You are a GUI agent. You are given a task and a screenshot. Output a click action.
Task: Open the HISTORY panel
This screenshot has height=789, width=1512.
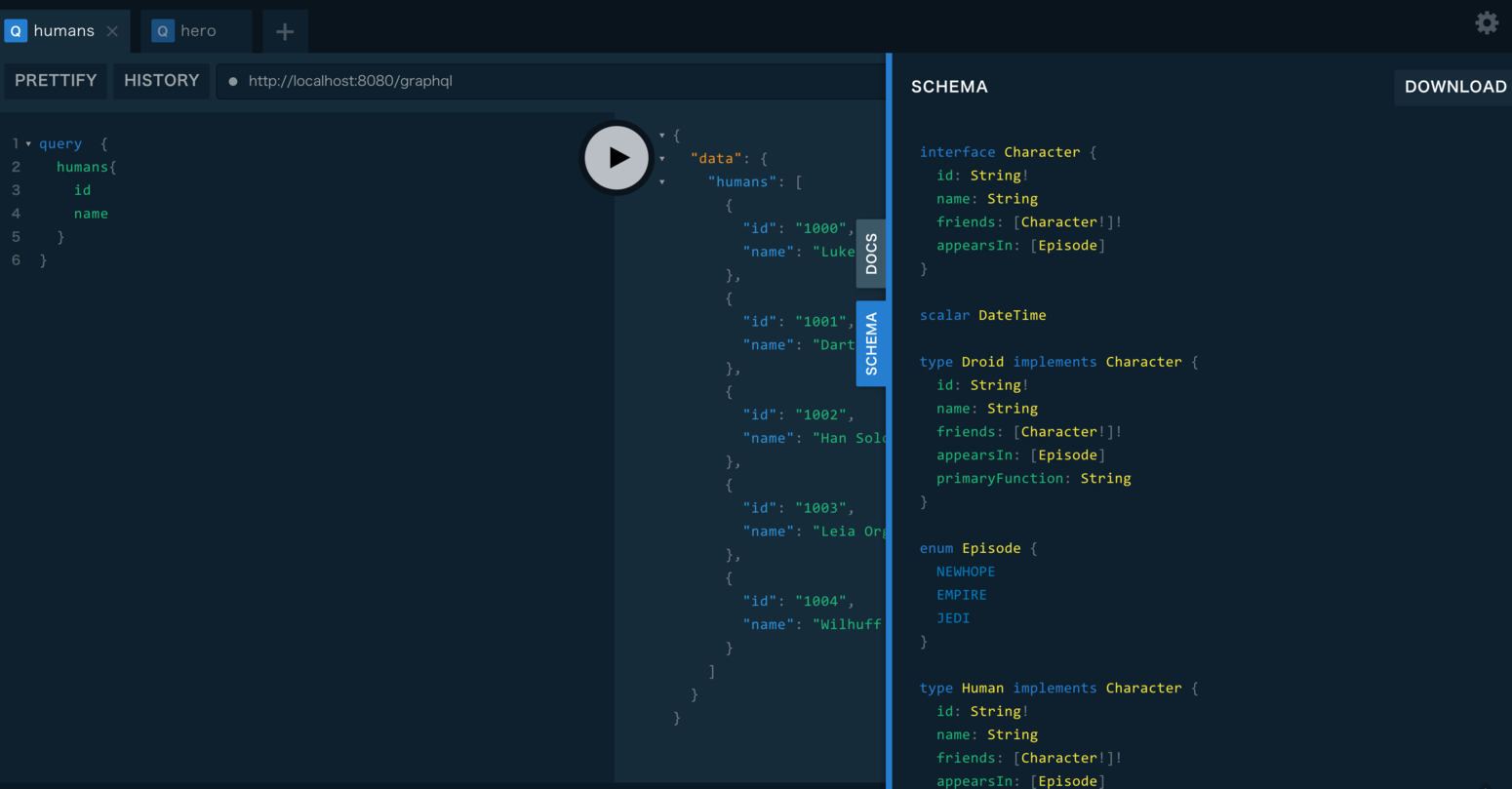[161, 81]
